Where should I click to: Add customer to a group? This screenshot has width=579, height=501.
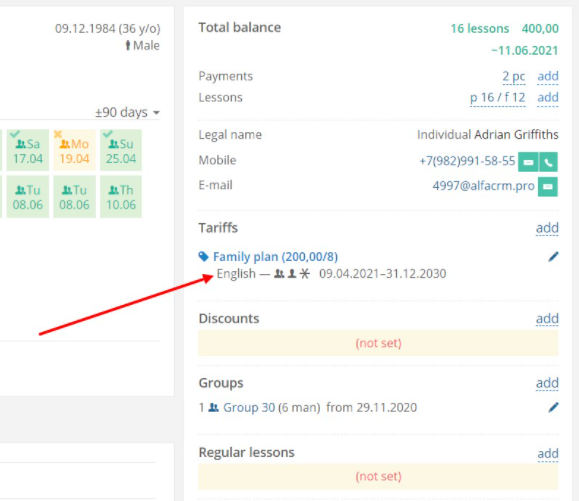(547, 383)
